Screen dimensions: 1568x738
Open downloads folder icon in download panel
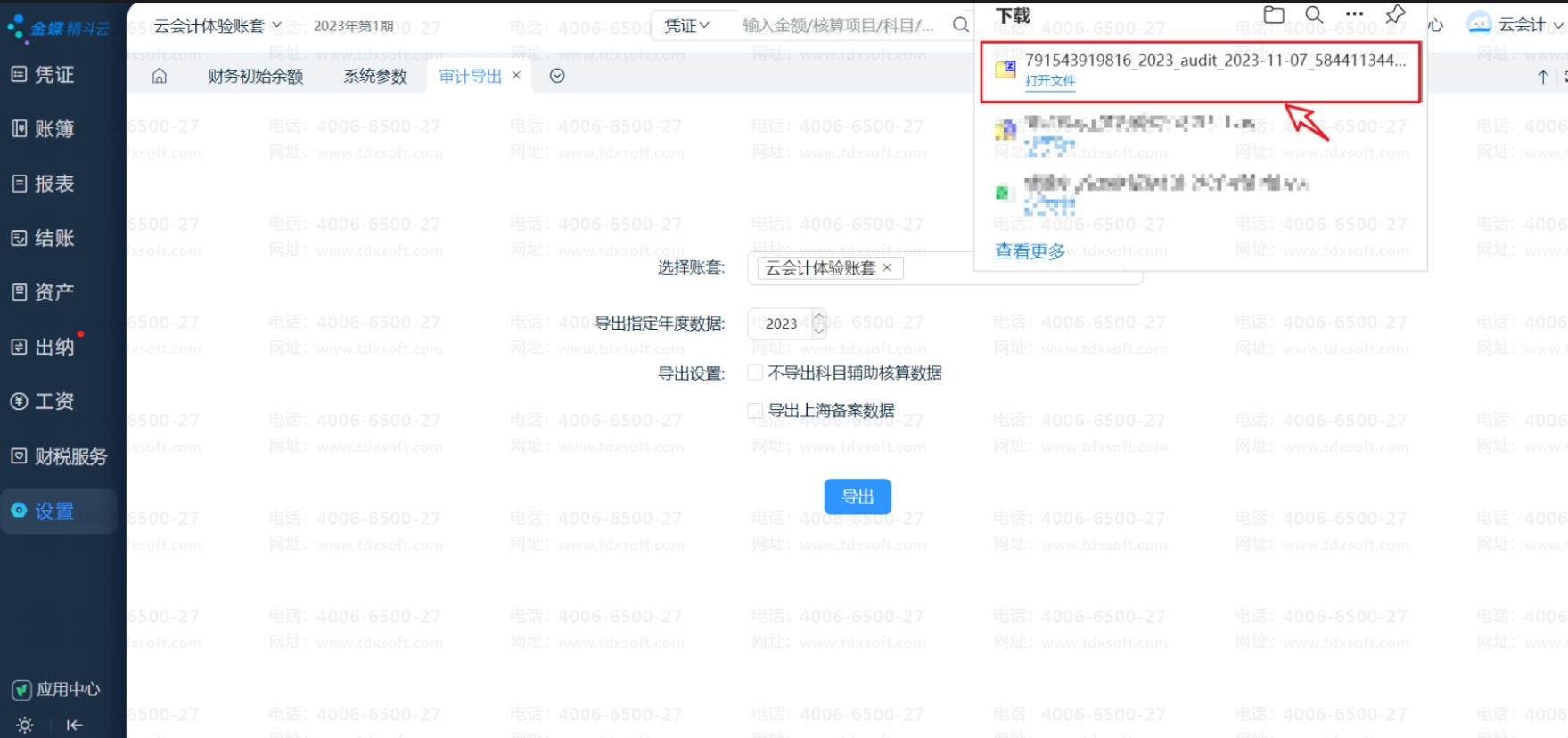pyautogui.click(x=1274, y=14)
